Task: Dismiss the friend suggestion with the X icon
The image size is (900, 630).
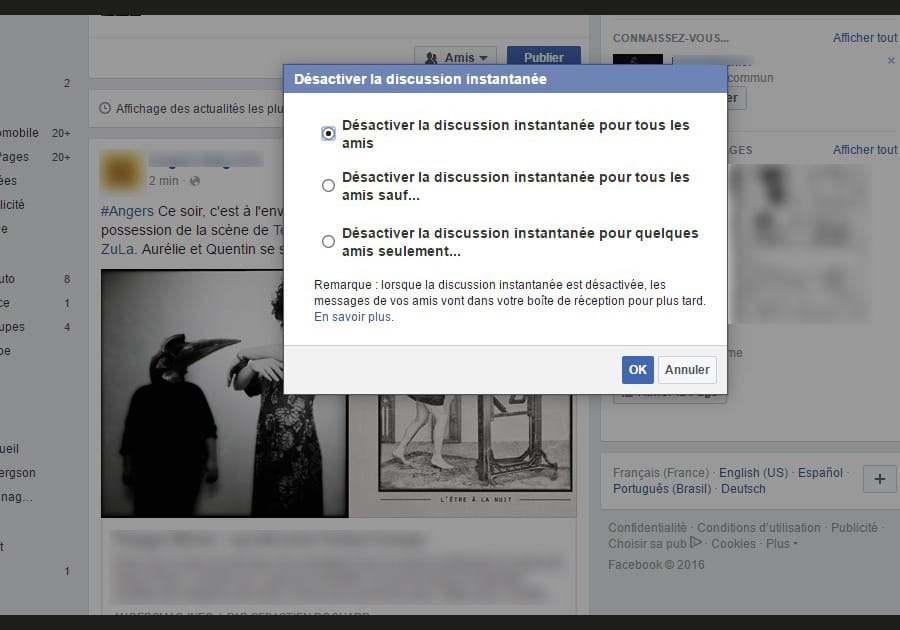Action: click(x=891, y=61)
